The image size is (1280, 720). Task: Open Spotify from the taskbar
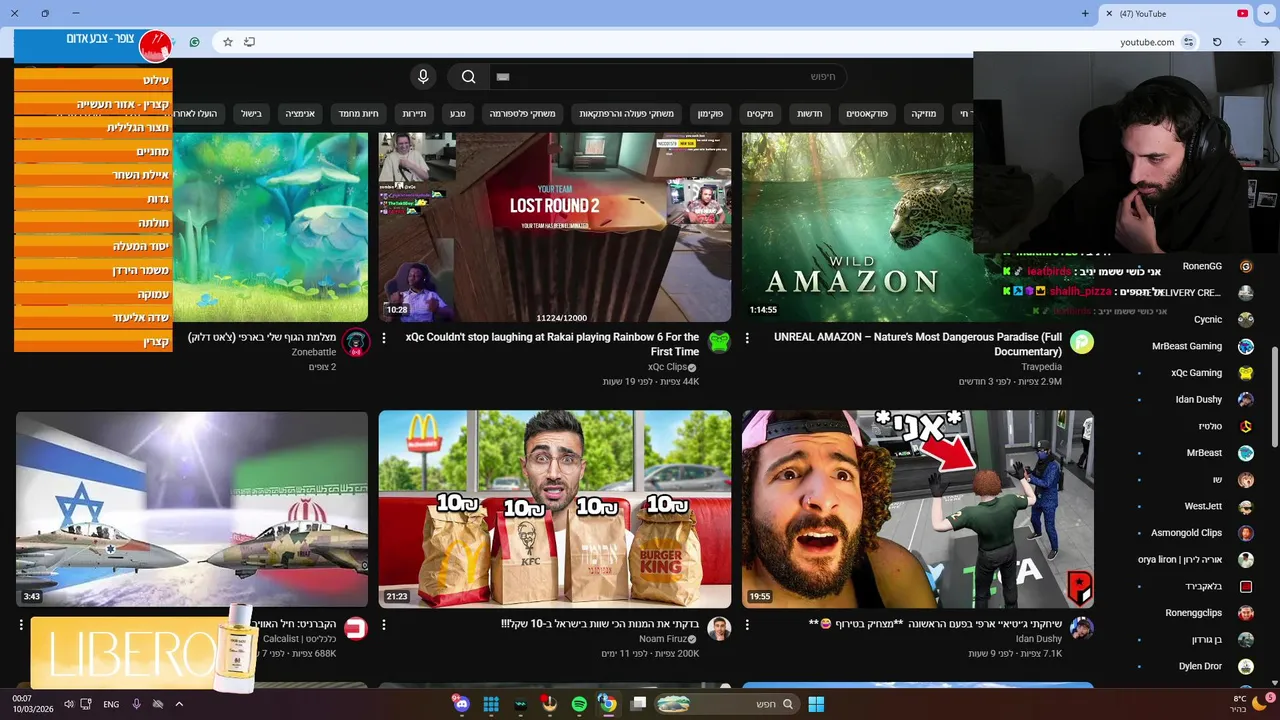pyautogui.click(x=579, y=704)
